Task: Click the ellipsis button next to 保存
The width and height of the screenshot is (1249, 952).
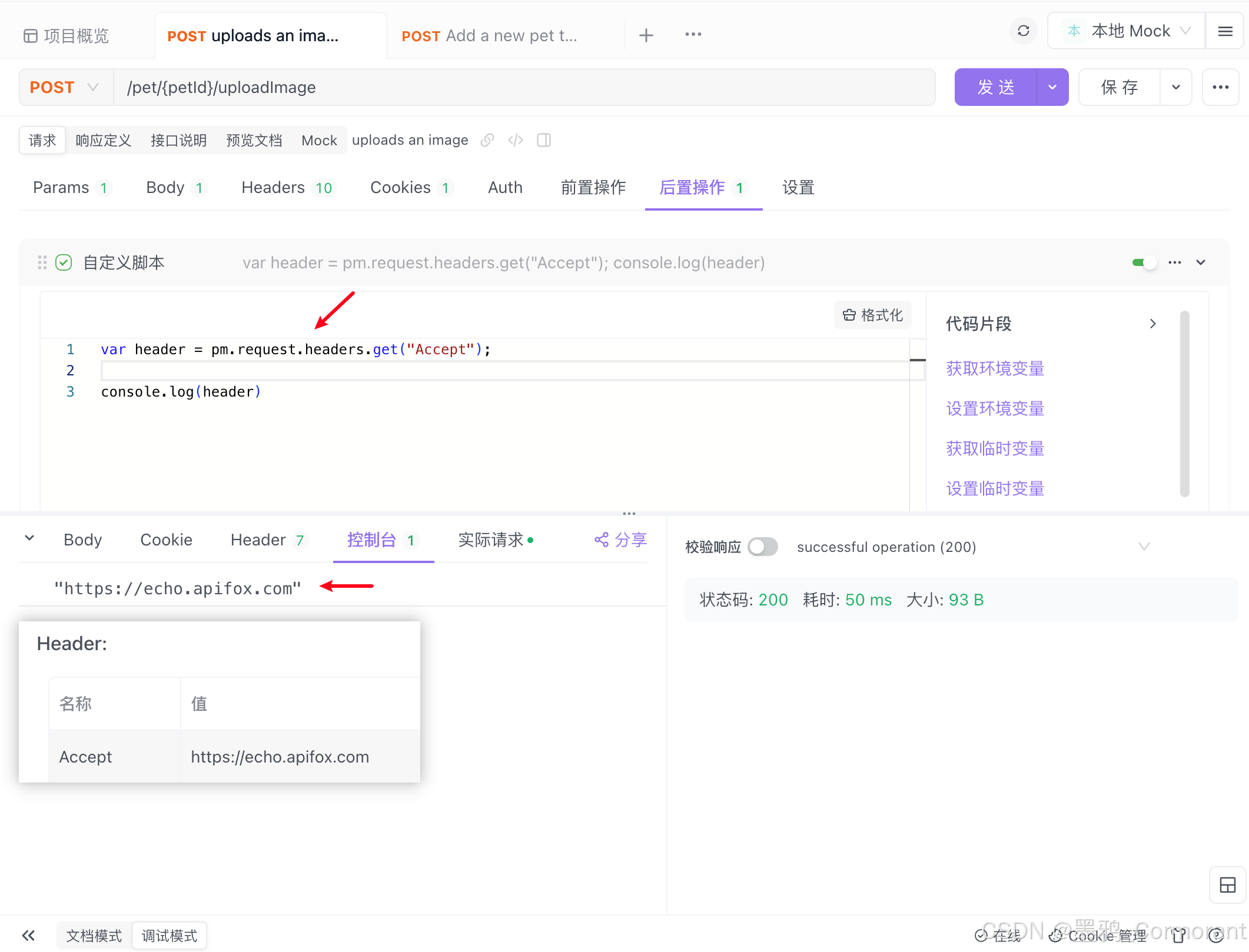Action: click(x=1220, y=87)
